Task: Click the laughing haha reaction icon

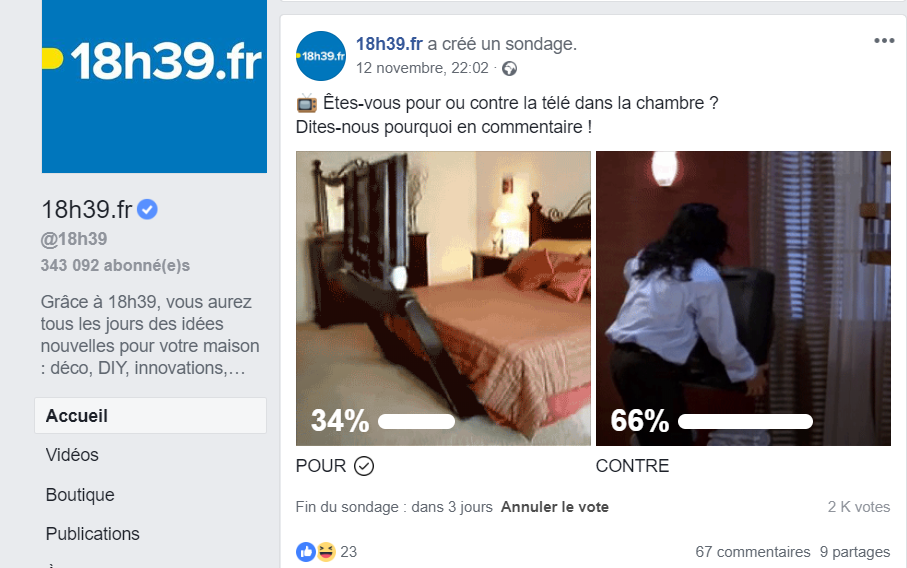Action: coord(326,552)
